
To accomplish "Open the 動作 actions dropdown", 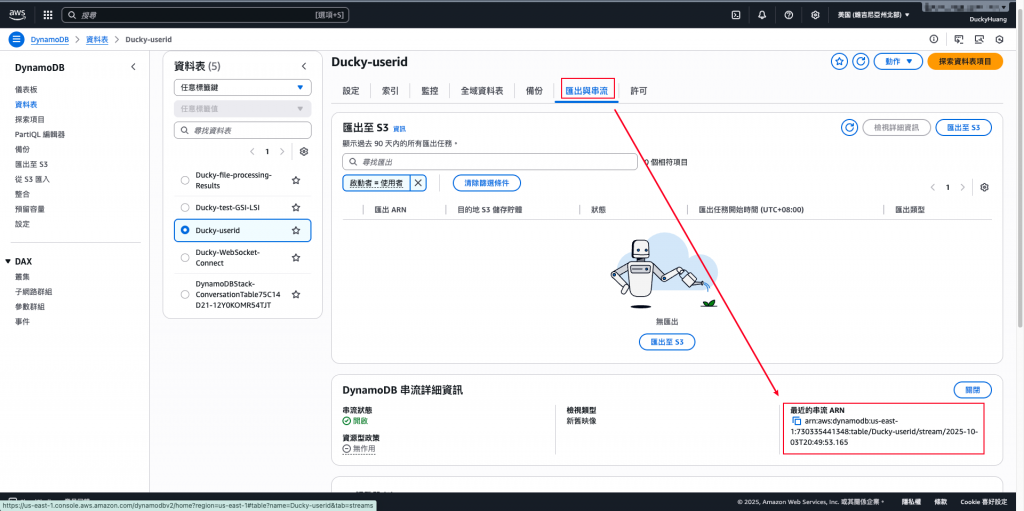I will point(898,61).
